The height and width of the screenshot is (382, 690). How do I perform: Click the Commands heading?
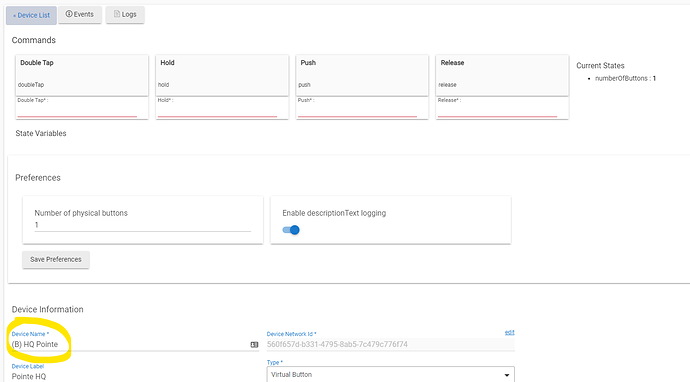(34, 40)
